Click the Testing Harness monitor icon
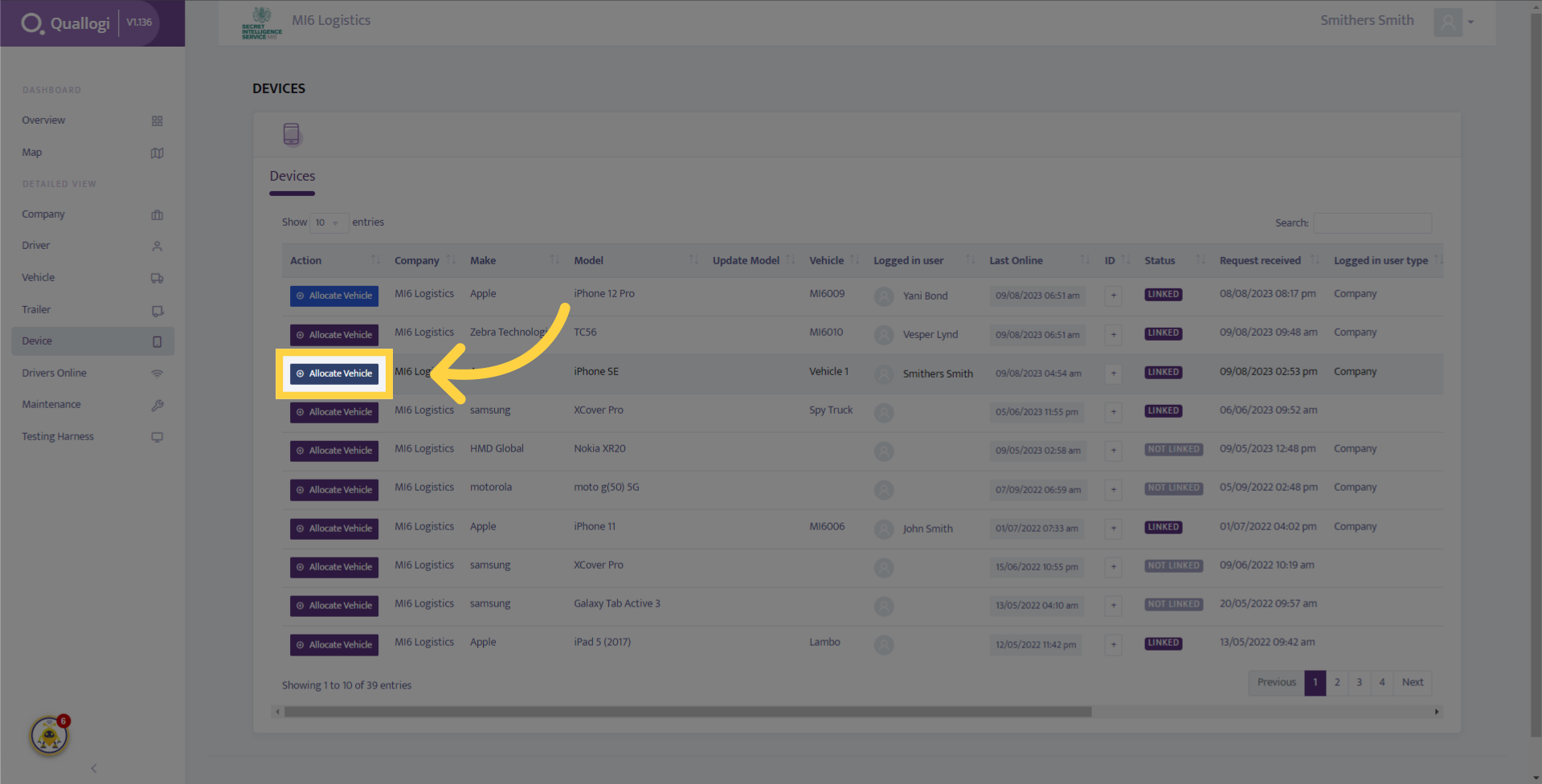This screenshot has width=1542, height=784. pyautogui.click(x=157, y=437)
